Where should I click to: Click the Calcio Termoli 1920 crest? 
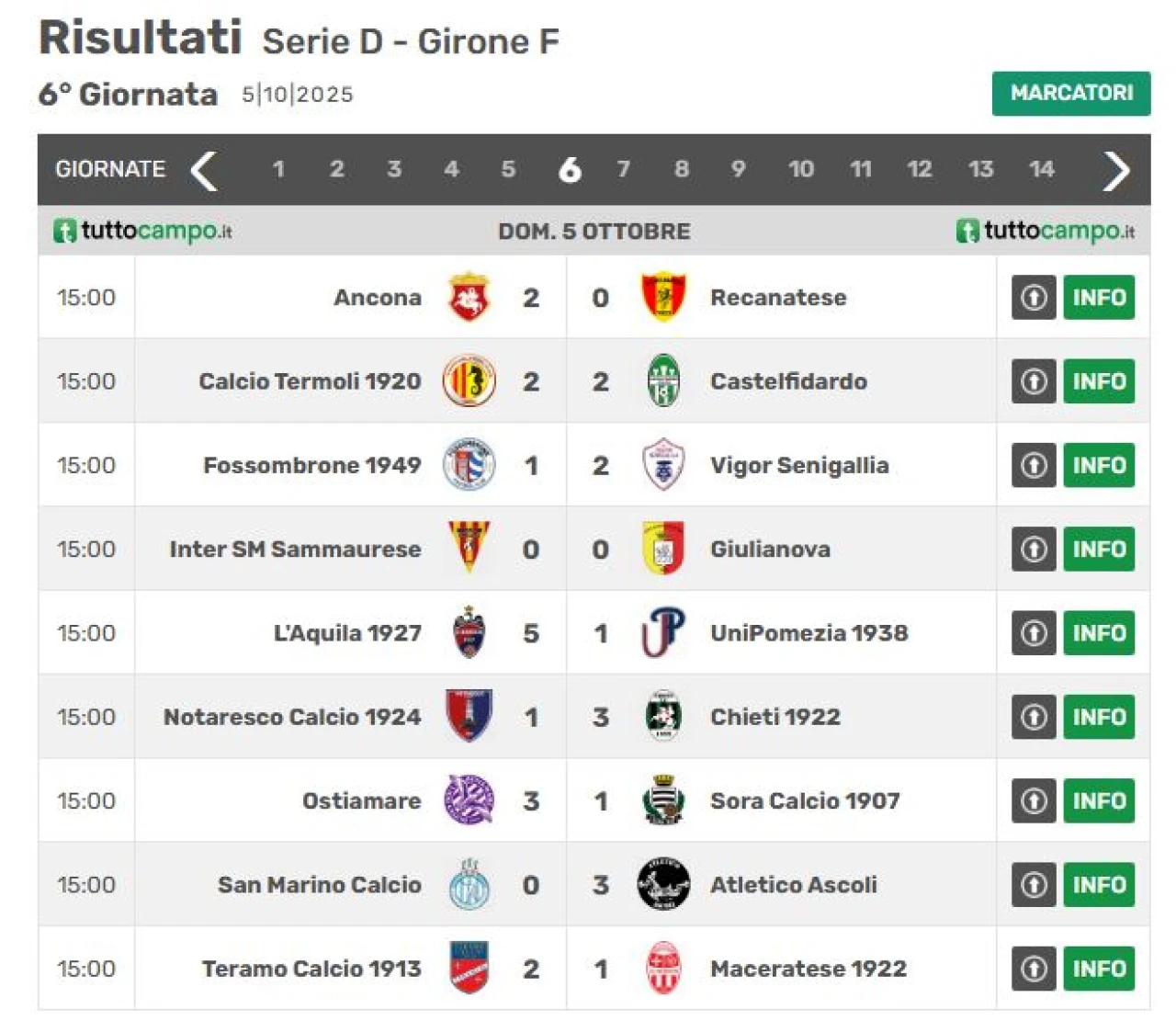469,380
